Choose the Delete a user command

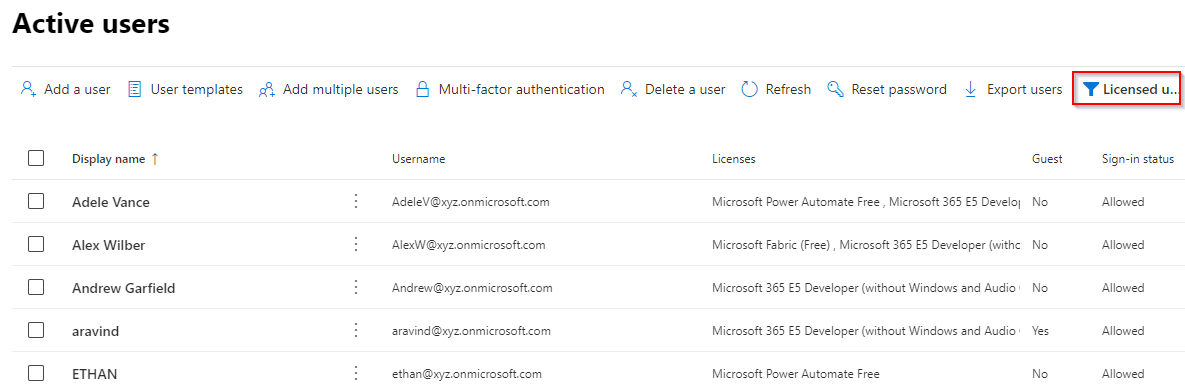673,89
